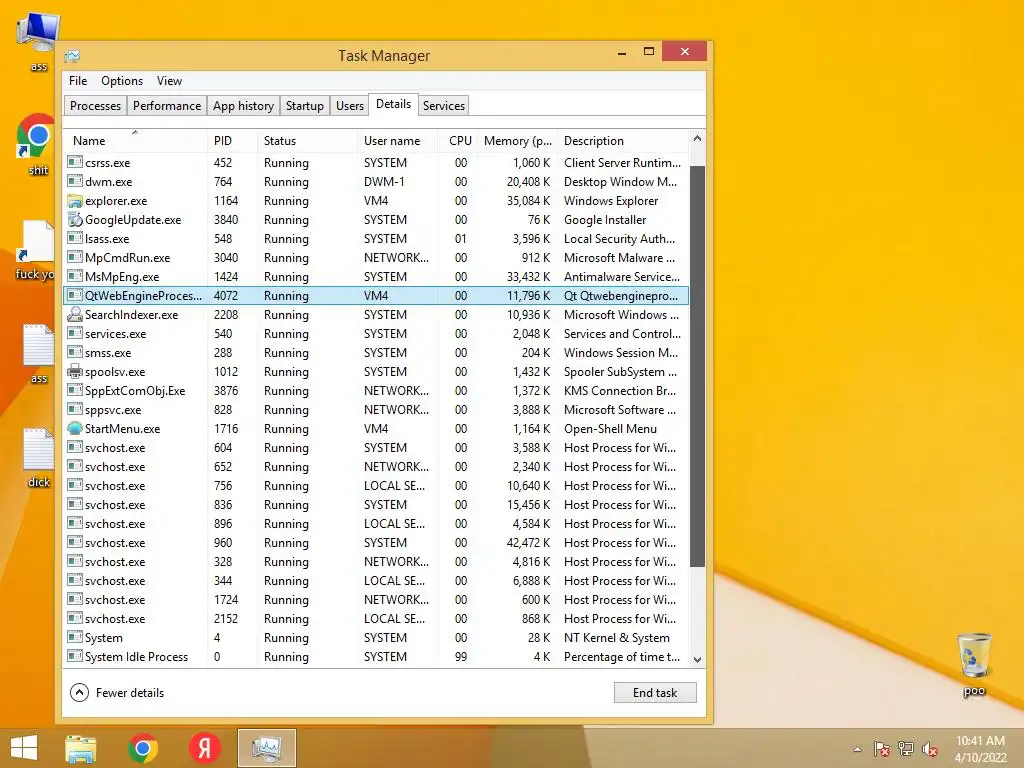Screen dimensions: 1024x768
Task: Click the Windows Explorer description cell
Action: click(611, 200)
